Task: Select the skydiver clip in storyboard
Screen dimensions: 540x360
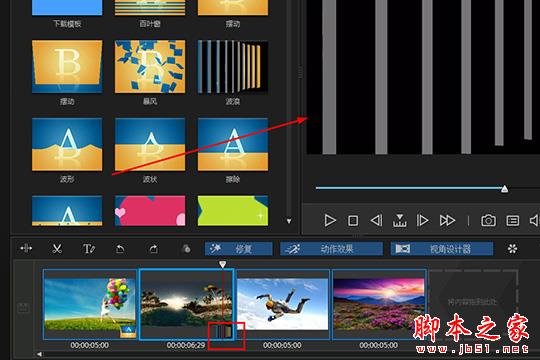Action: click(x=283, y=305)
